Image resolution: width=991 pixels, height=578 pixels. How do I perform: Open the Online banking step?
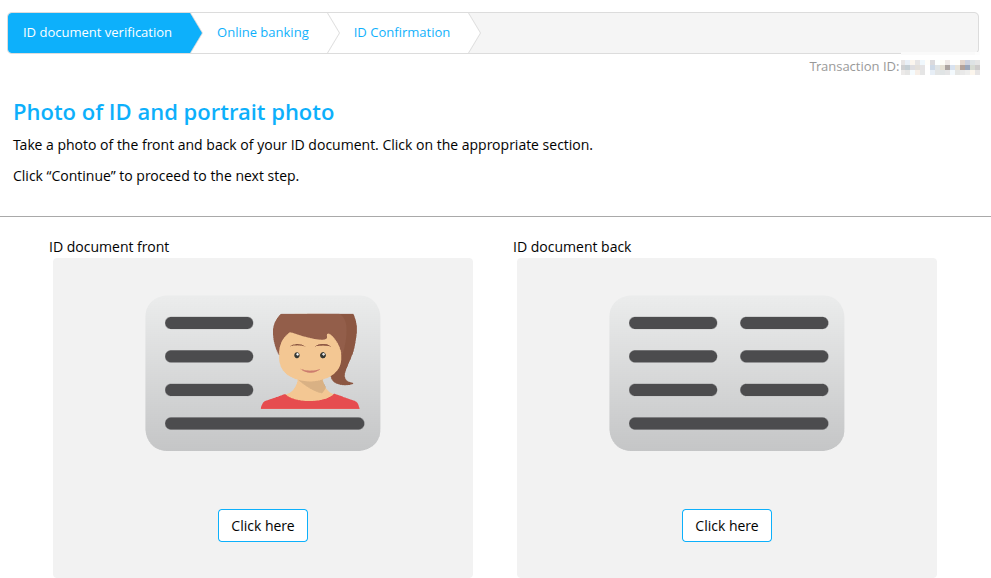(263, 33)
